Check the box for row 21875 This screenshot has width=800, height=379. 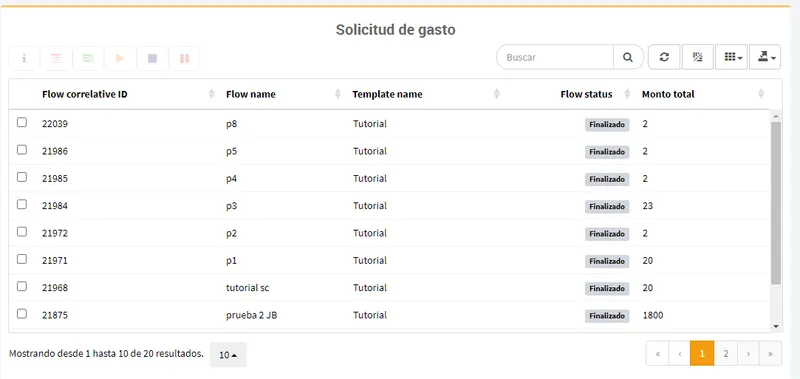click(22, 314)
